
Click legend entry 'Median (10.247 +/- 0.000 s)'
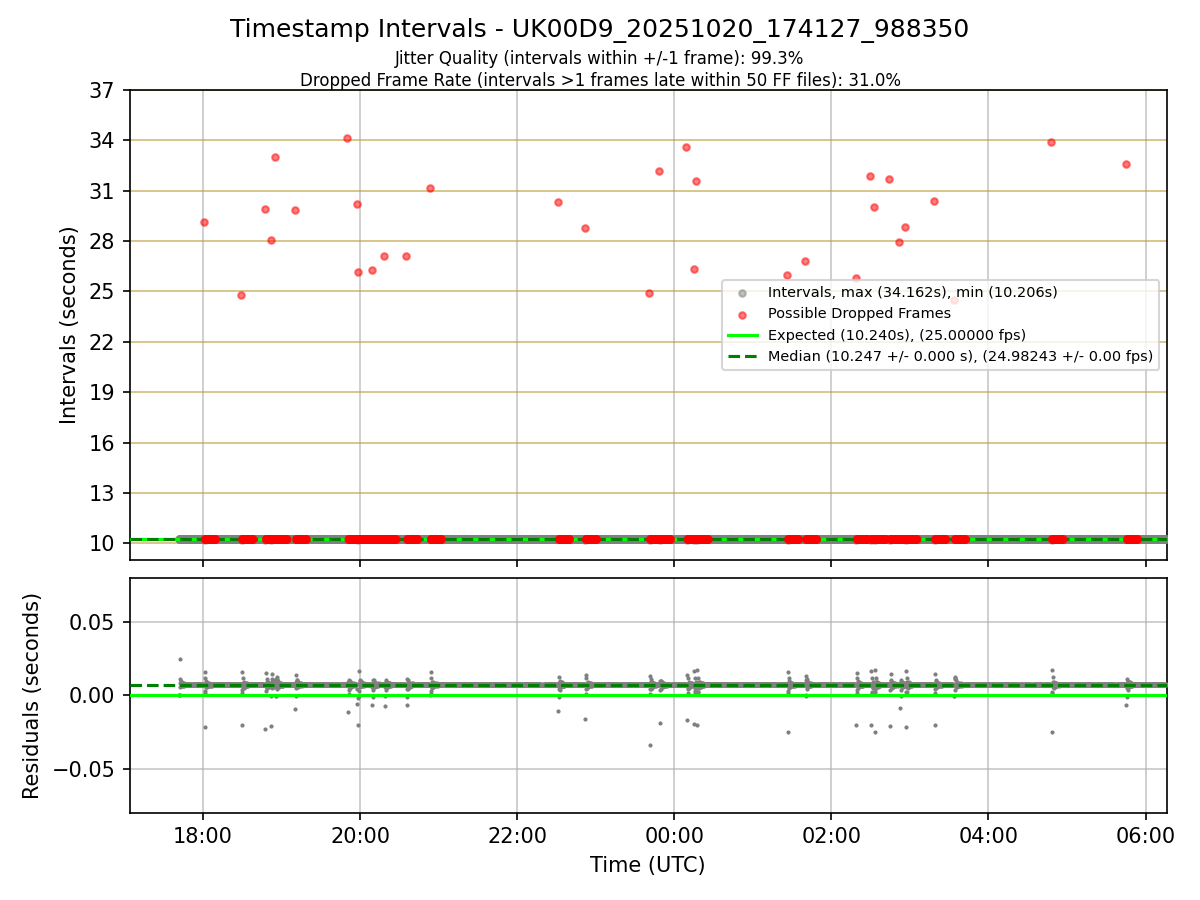coord(960,355)
